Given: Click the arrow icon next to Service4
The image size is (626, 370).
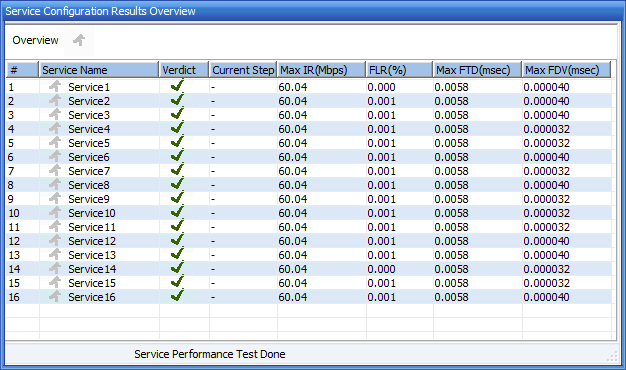Looking at the screenshot, I should click(55, 128).
